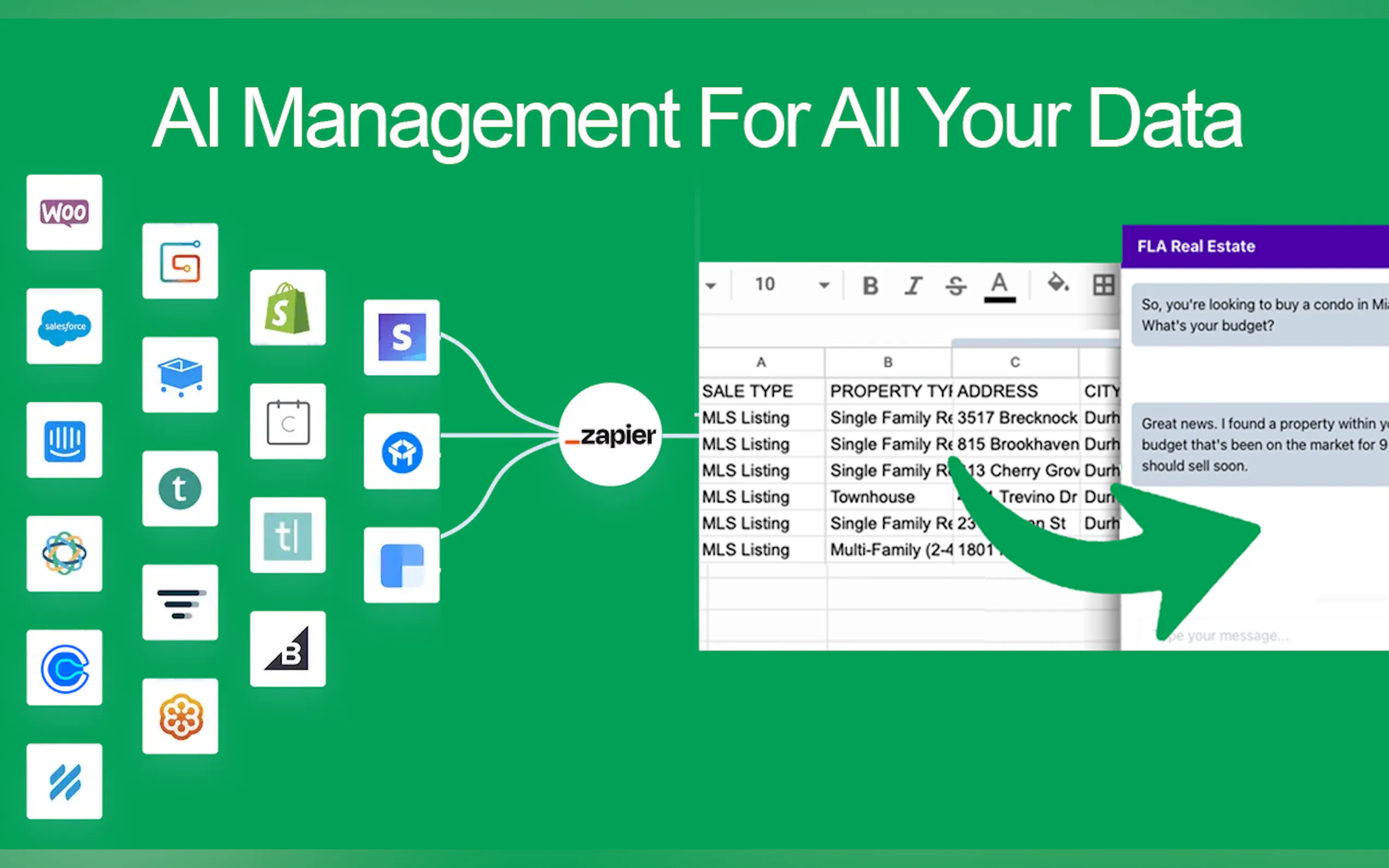This screenshot has width=1389, height=868.
Task: Select the colorful interlocking rings icon
Action: 65,554
